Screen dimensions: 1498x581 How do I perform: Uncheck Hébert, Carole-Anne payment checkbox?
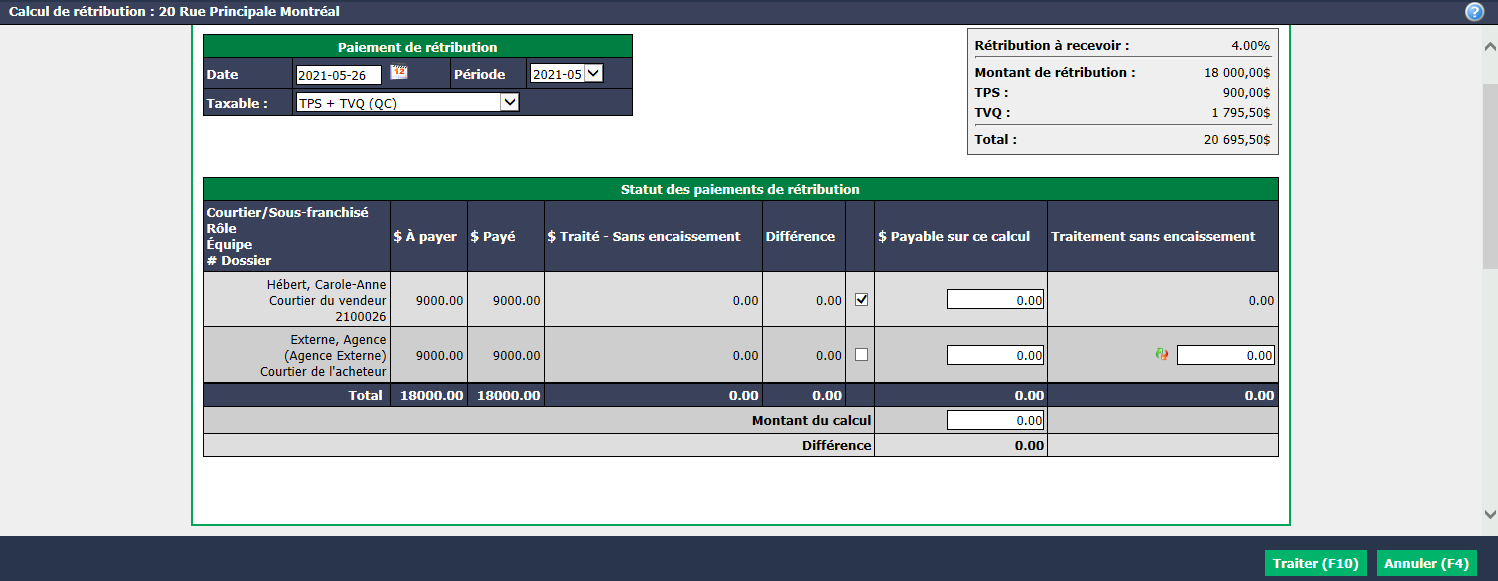pos(861,299)
